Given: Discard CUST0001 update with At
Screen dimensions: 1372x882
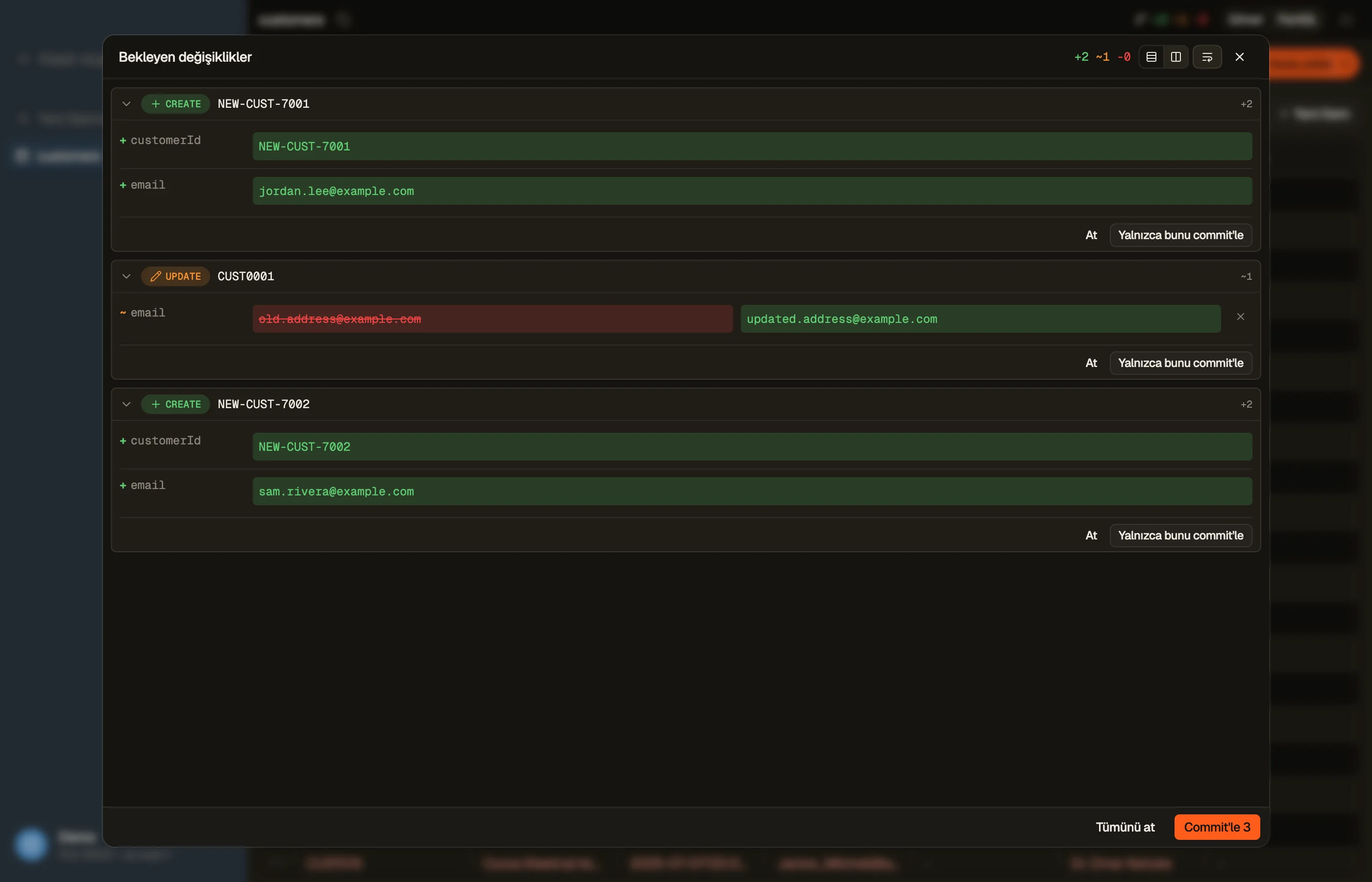Looking at the screenshot, I should pos(1091,363).
